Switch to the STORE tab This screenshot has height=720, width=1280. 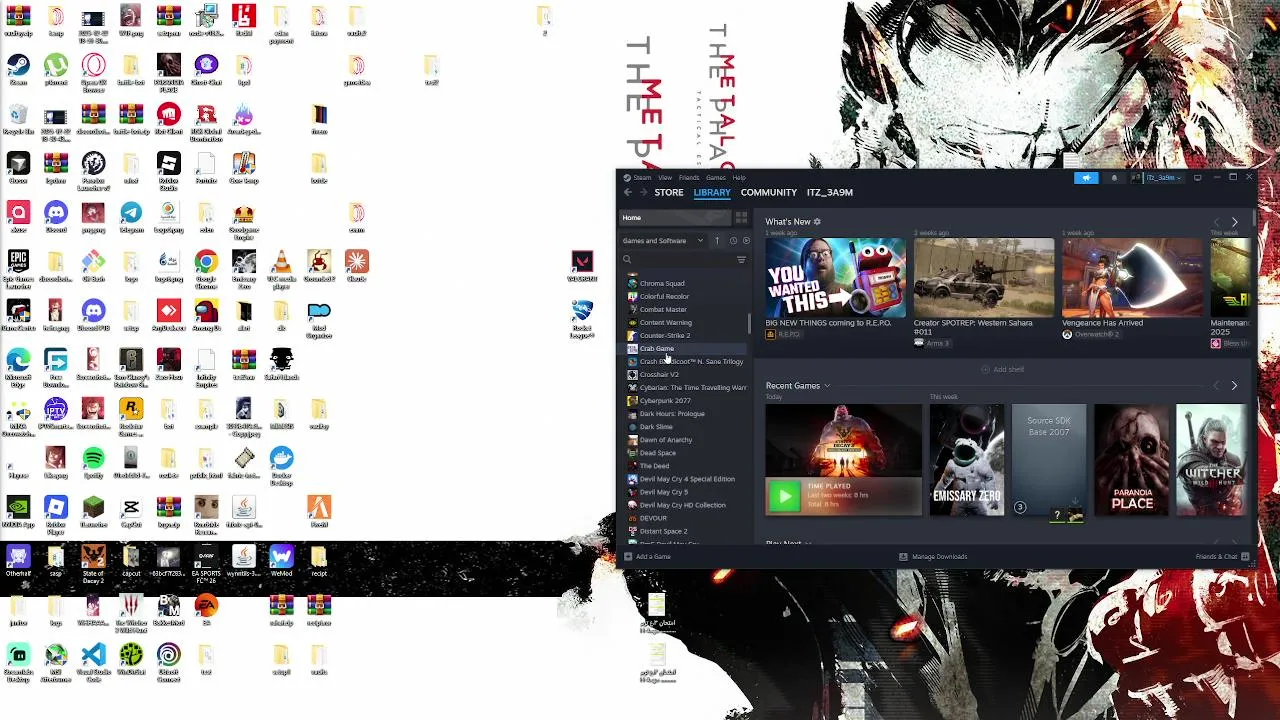[669, 192]
